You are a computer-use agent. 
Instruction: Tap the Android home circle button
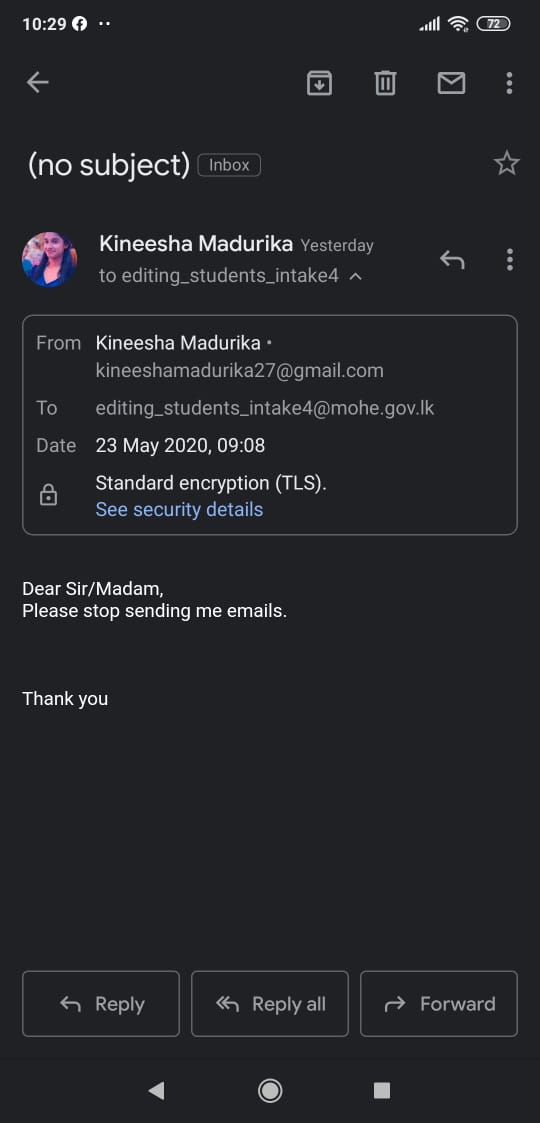click(270, 1091)
